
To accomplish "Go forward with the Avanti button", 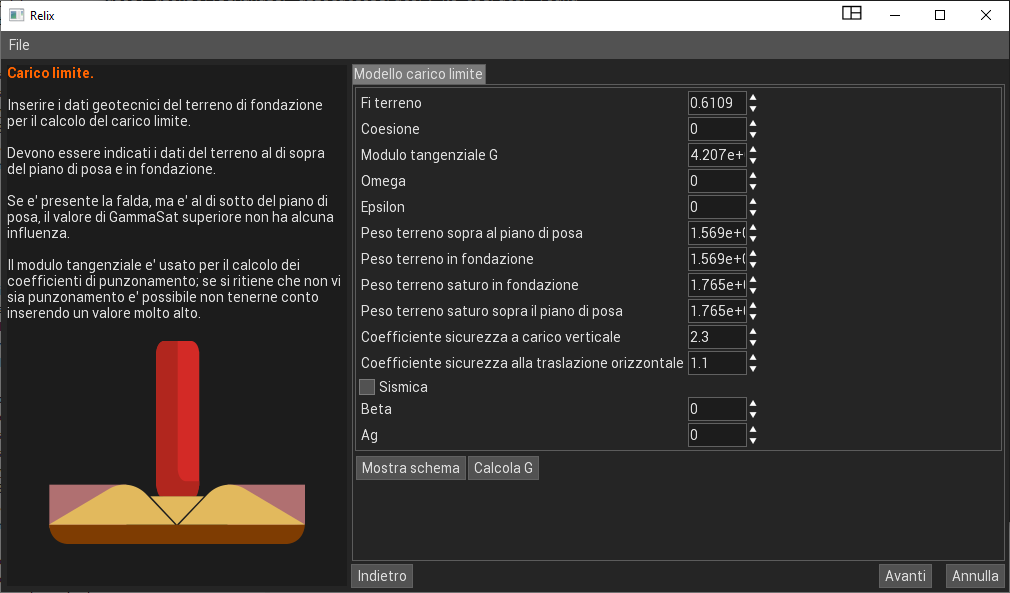I will (x=905, y=576).
